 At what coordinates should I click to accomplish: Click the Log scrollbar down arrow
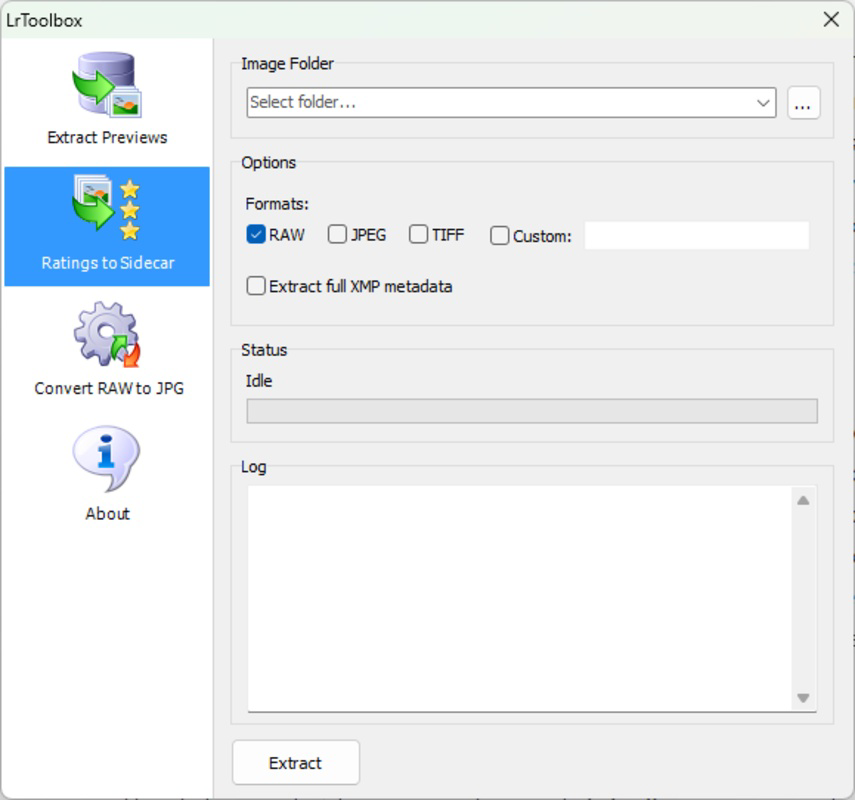pos(803,697)
